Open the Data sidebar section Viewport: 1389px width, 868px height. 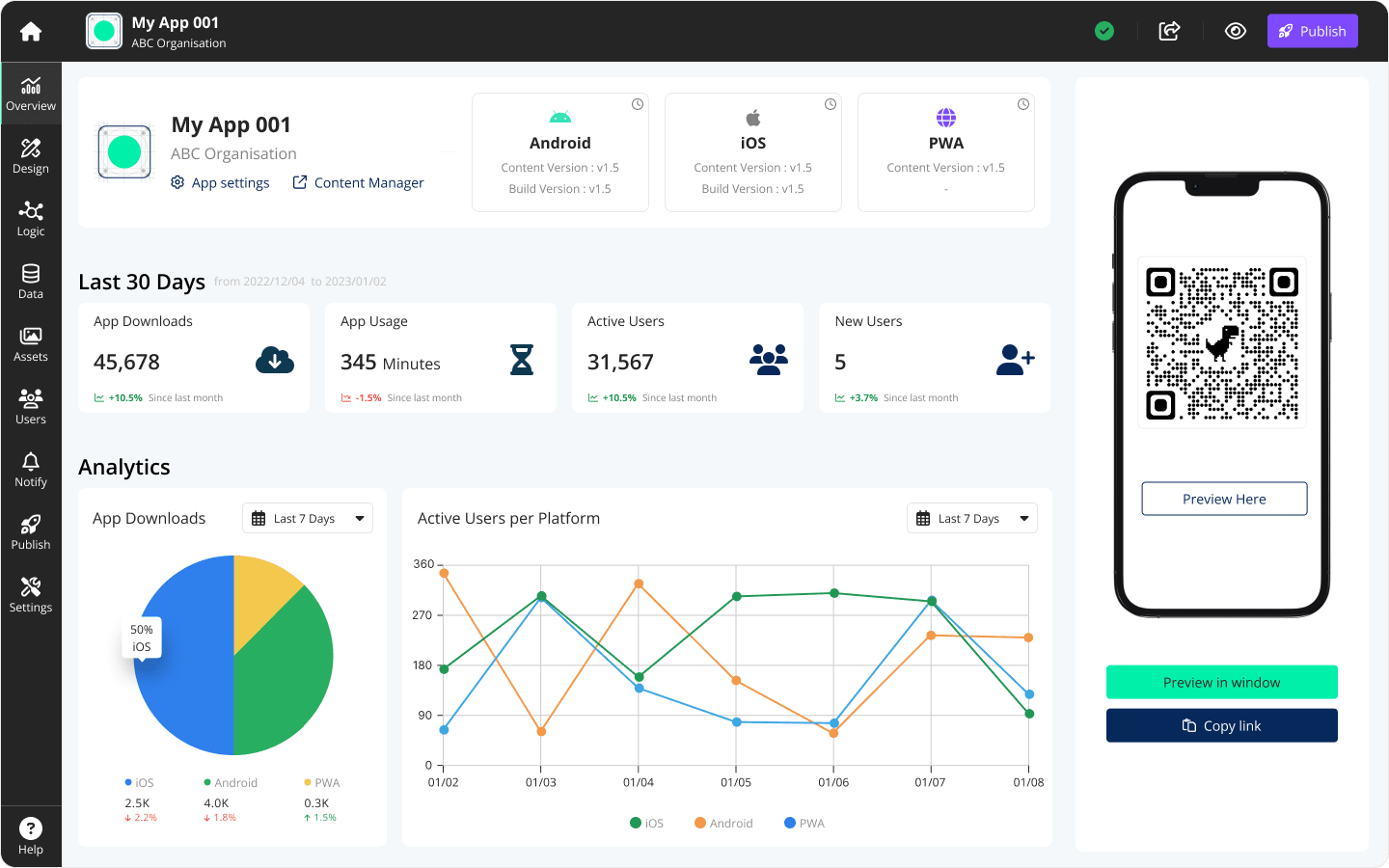point(31,282)
